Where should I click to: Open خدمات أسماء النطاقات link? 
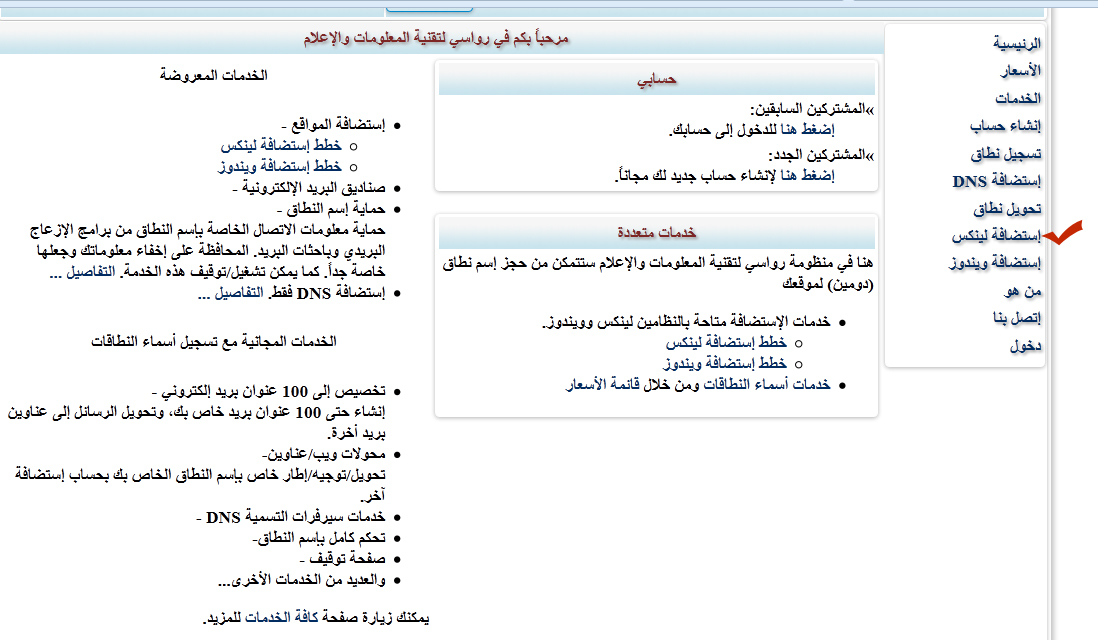767,384
